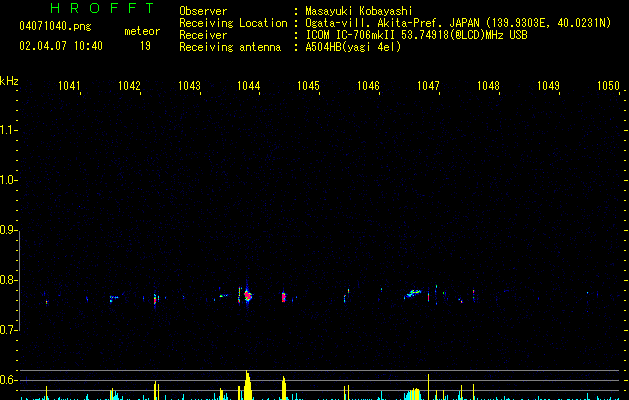Click the meteor count value 19
This screenshot has height=400, width=629.
145,46
